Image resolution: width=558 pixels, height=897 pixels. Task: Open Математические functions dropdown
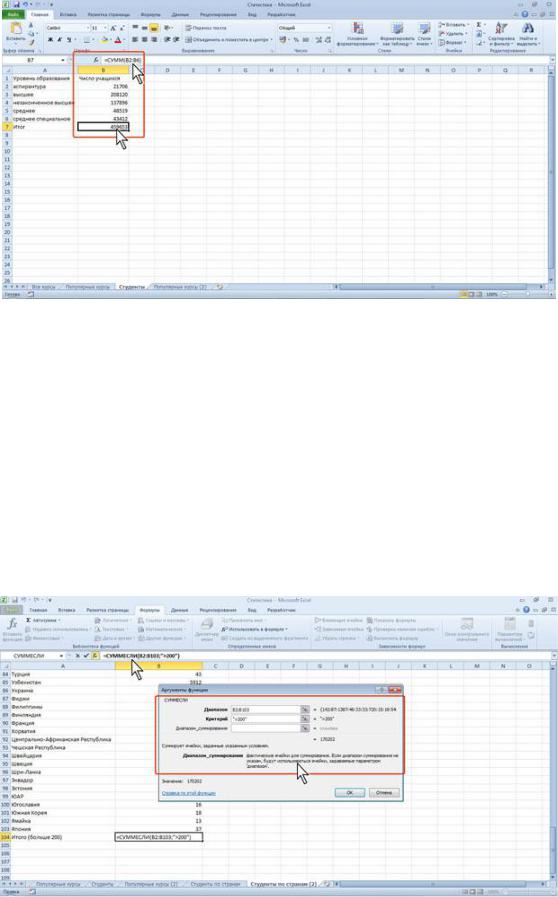coord(161,629)
